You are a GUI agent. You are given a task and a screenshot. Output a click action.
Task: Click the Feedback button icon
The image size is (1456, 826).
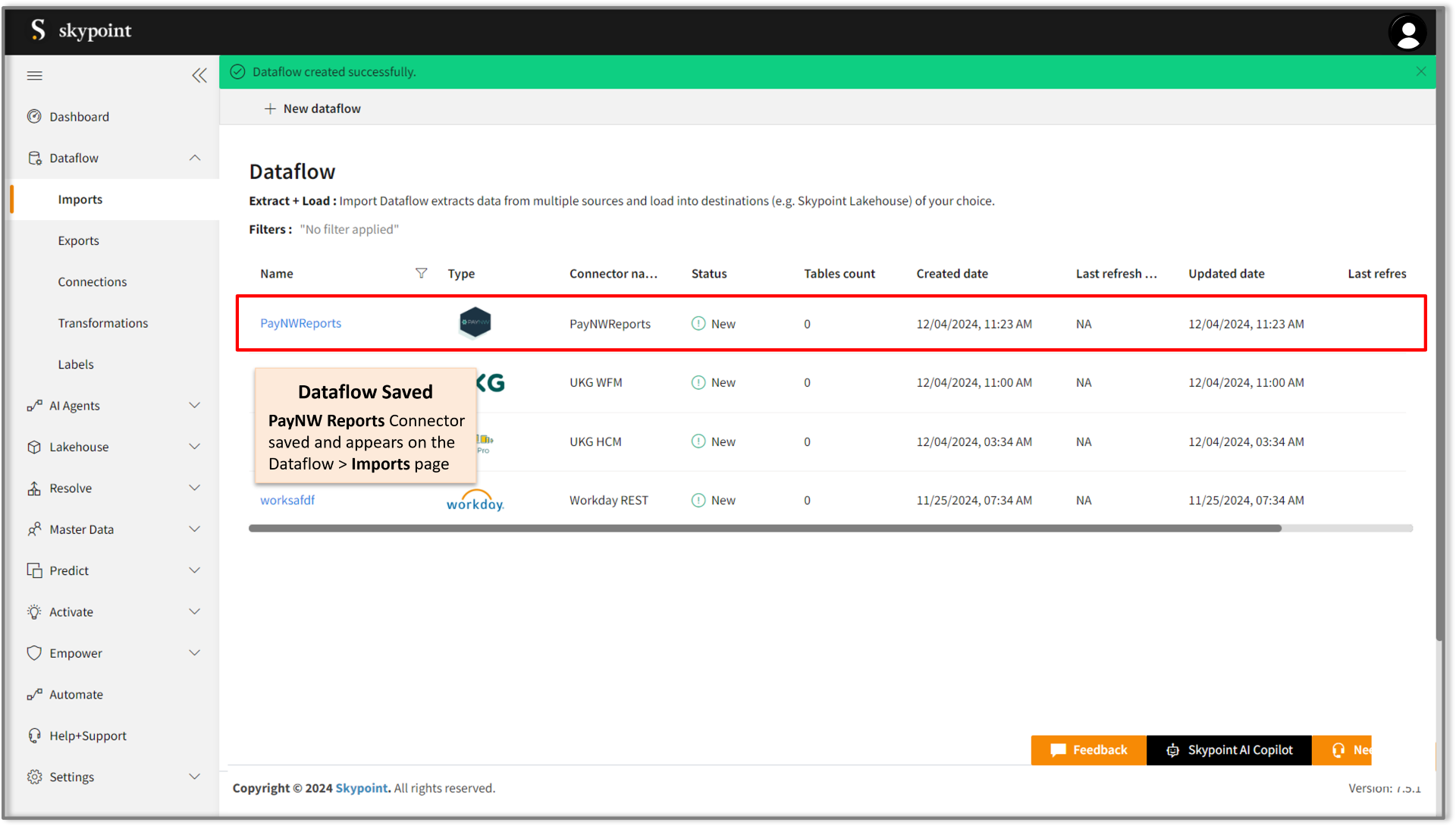1058,749
